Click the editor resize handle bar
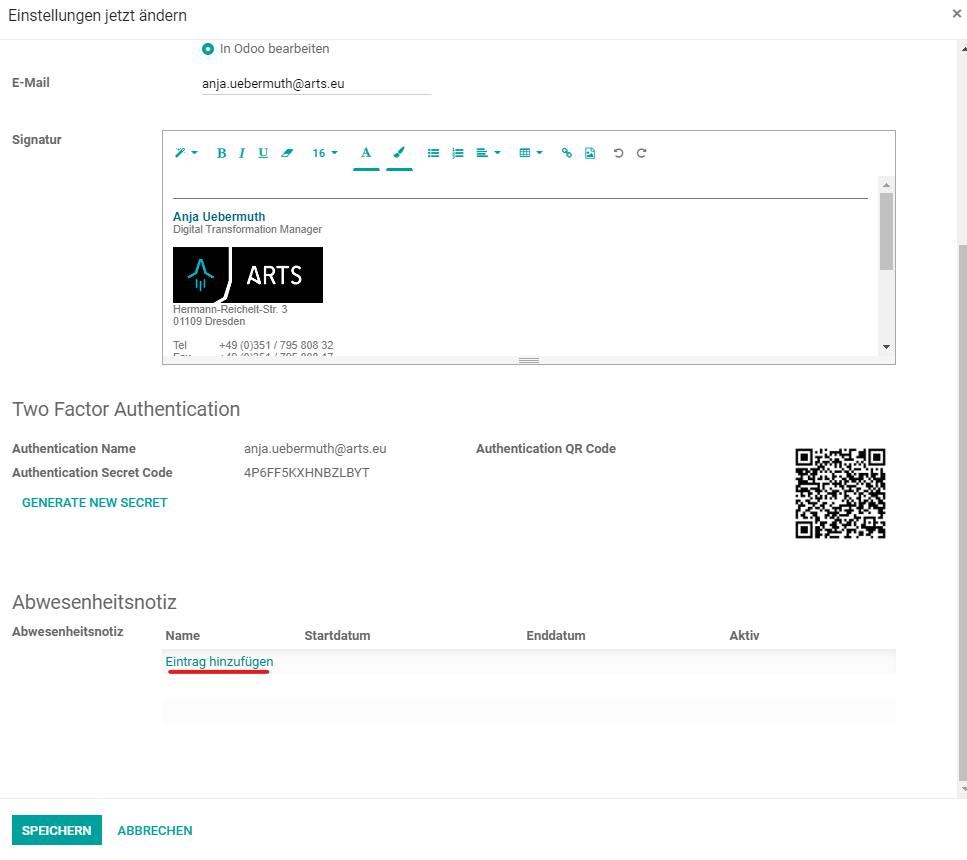Image resolution: width=967 pixels, height=860 pixels. click(x=529, y=360)
